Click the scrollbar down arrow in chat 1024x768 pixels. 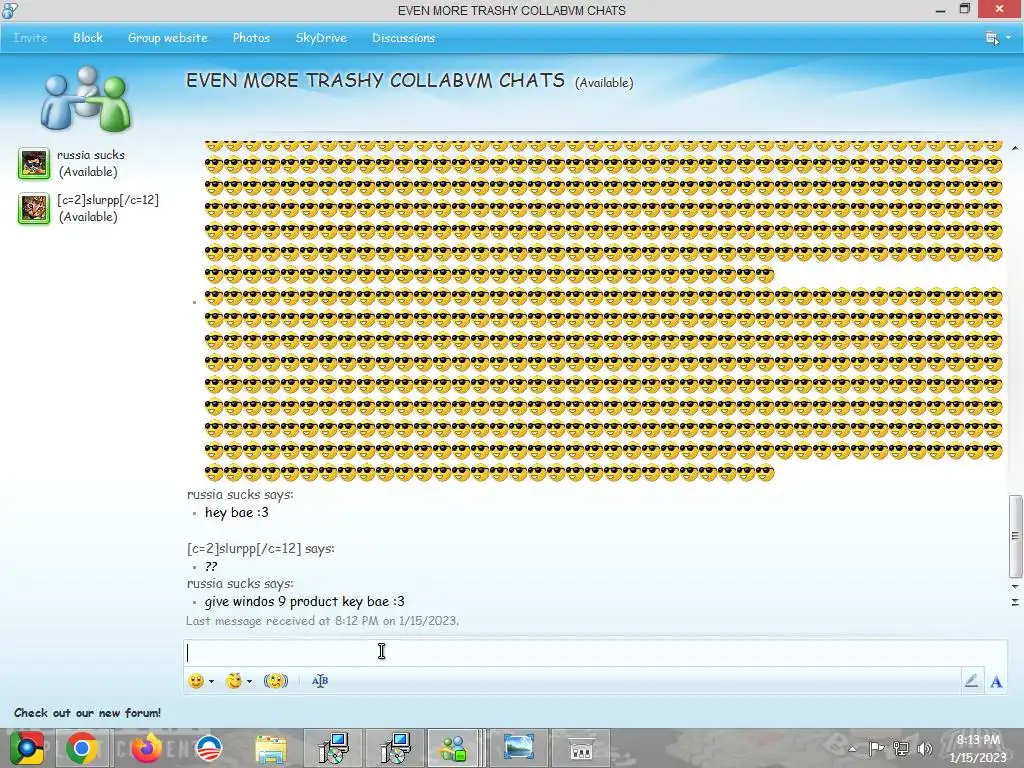(1015, 586)
